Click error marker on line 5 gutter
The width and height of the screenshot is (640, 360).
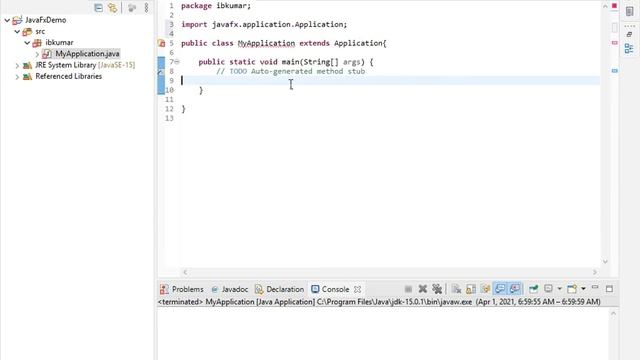(x=161, y=43)
